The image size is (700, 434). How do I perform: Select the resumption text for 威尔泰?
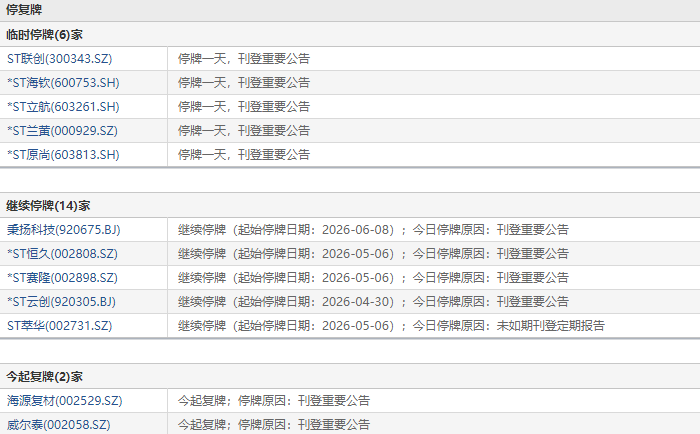[x=274, y=425]
